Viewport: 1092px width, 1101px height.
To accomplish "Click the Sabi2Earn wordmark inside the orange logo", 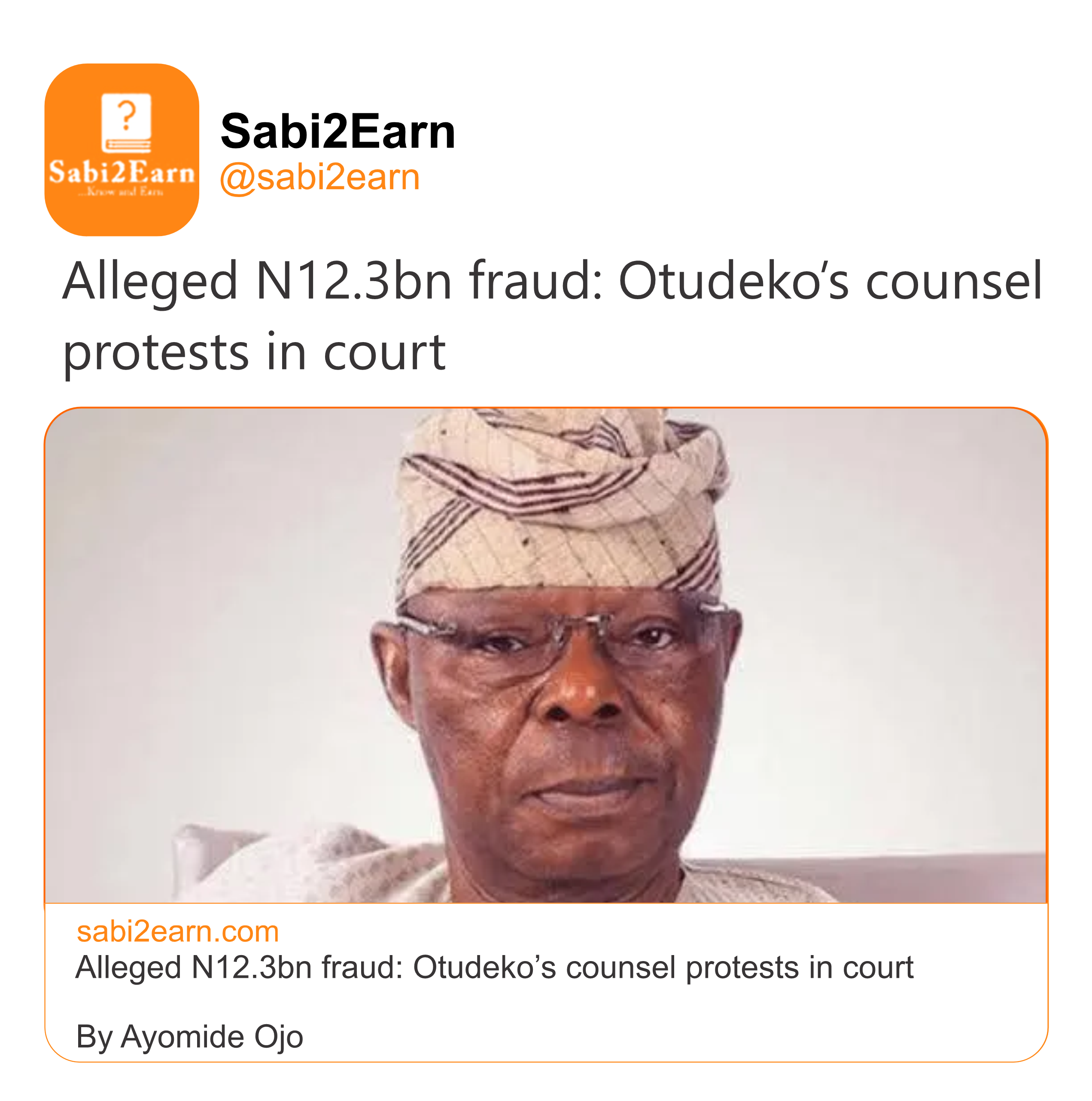I will (122, 172).
